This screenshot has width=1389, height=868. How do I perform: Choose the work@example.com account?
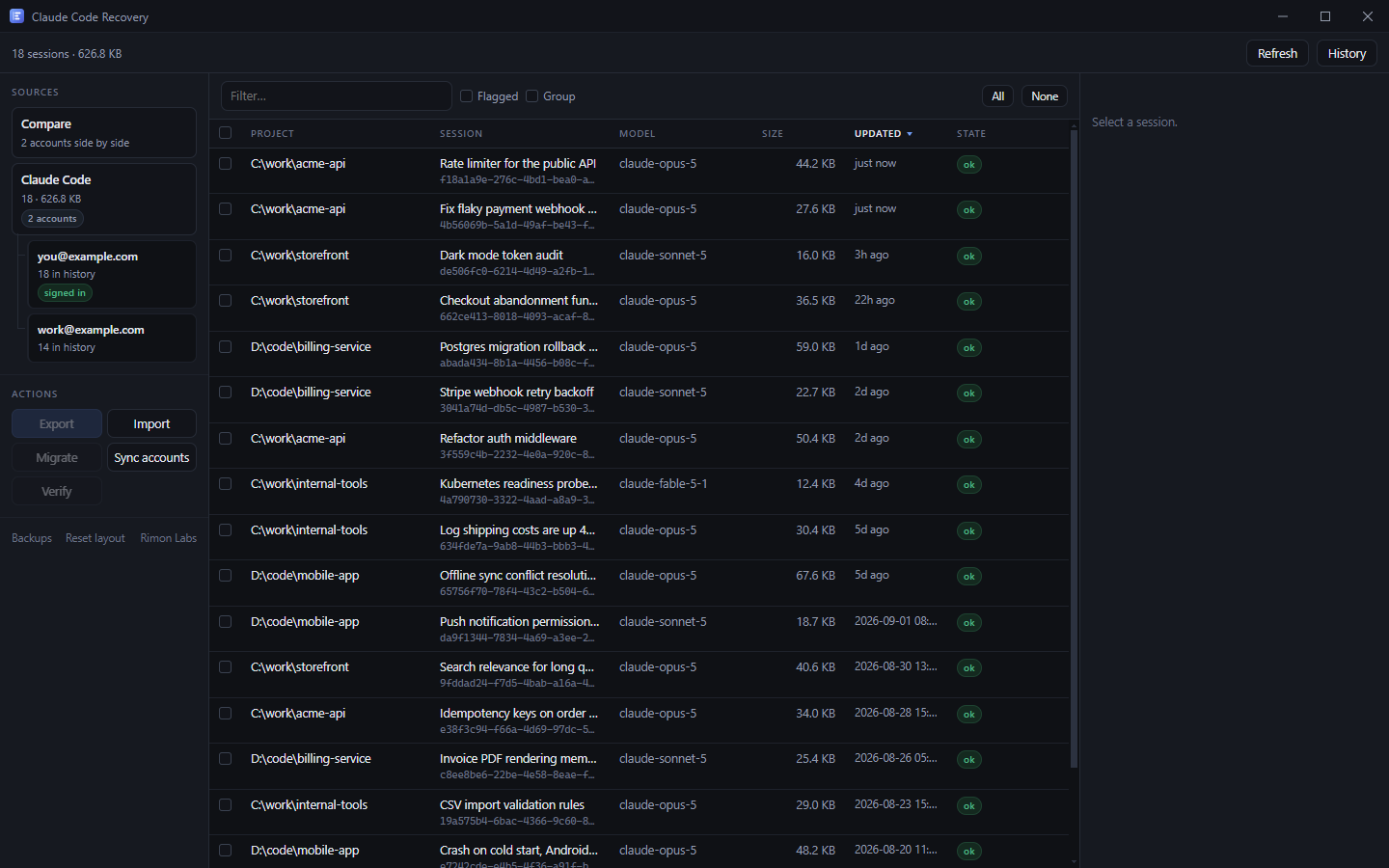[x=111, y=339]
